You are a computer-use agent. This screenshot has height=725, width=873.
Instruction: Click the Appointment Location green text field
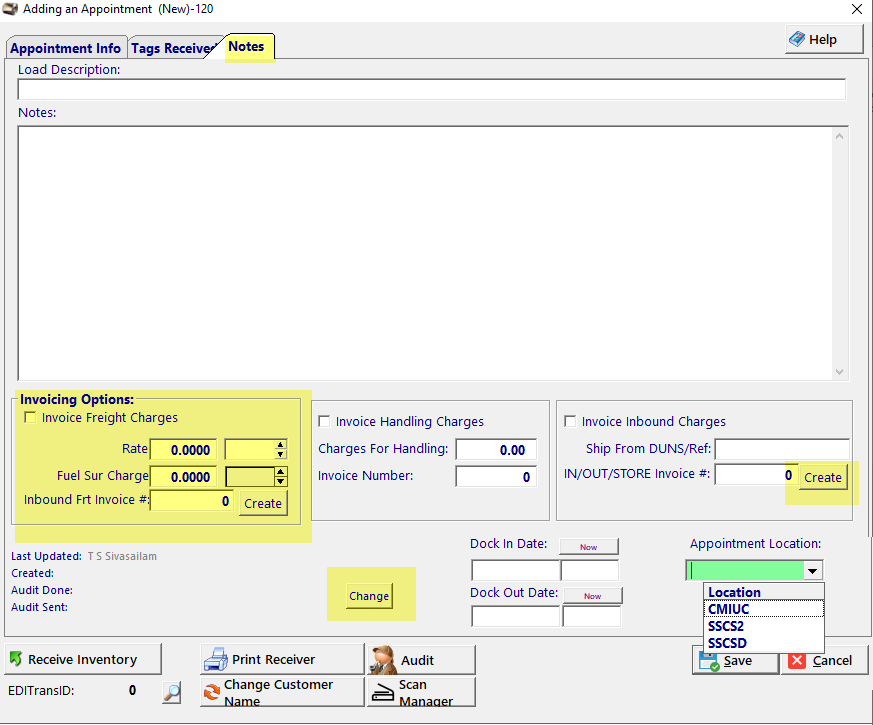[746, 570]
